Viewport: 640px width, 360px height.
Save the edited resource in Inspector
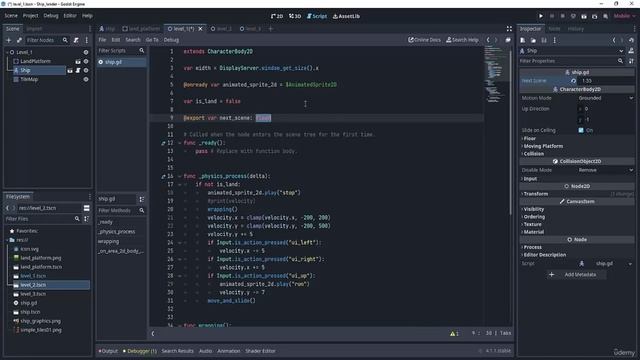544,40
